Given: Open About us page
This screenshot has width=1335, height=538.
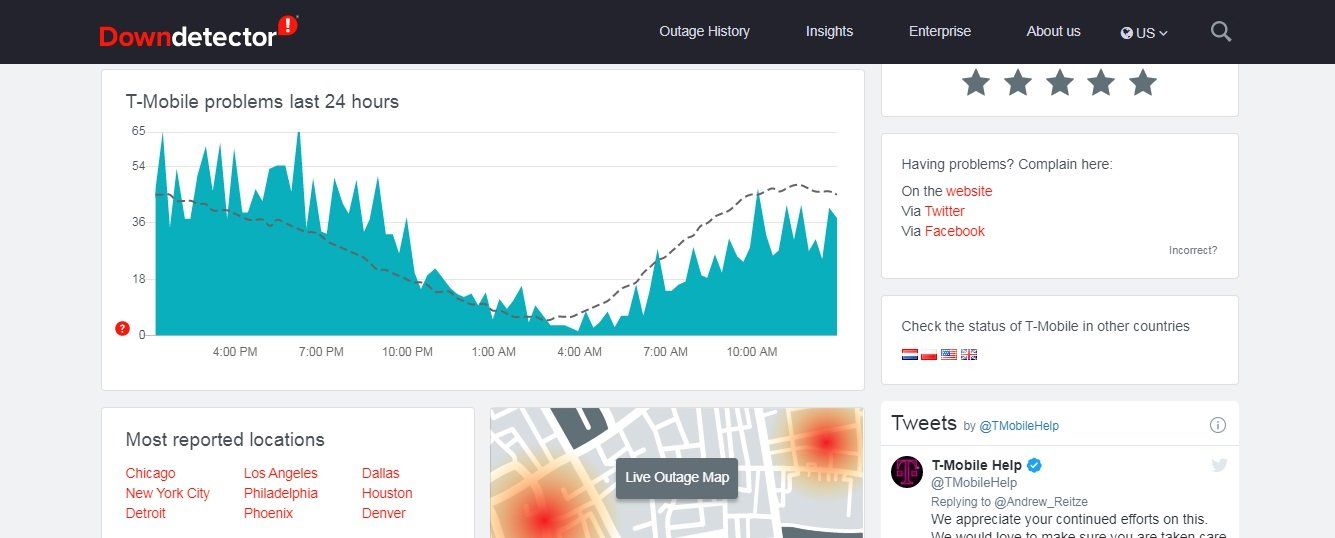Looking at the screenshot, I should point(1053,31).
